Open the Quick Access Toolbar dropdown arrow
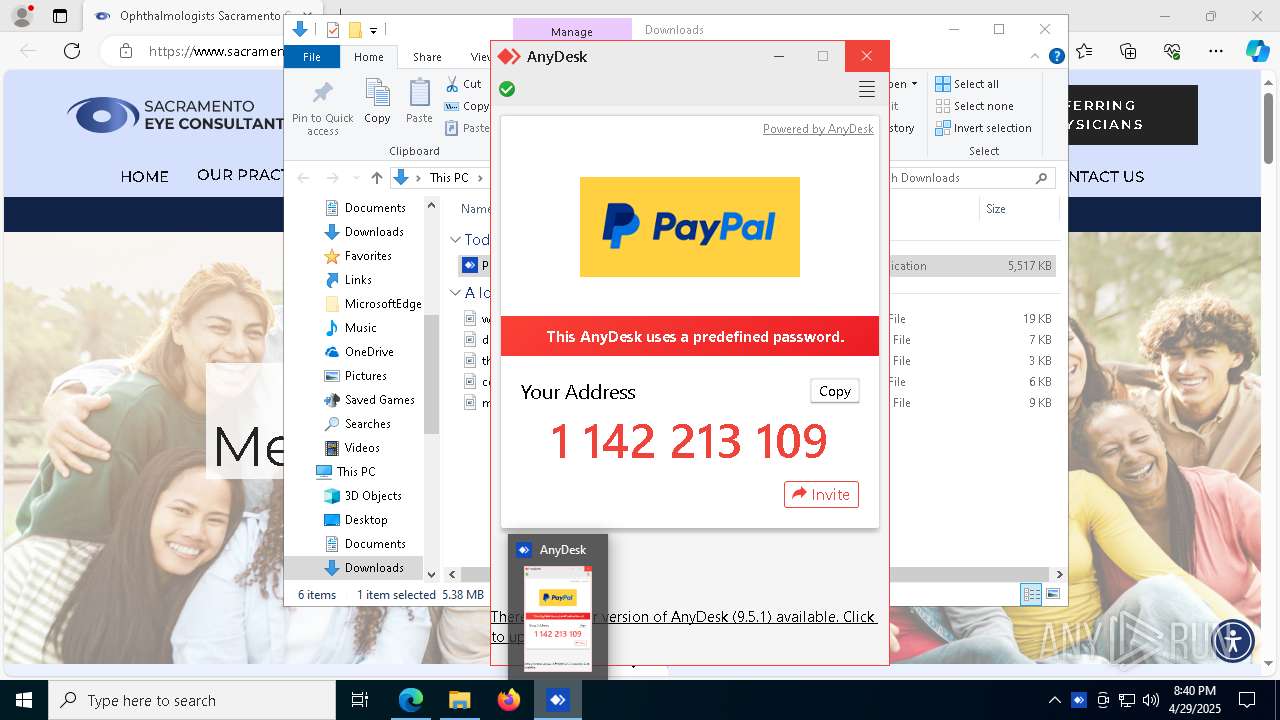The width and height of the screenshot is (1280, 720). click(x=373, y=31)
